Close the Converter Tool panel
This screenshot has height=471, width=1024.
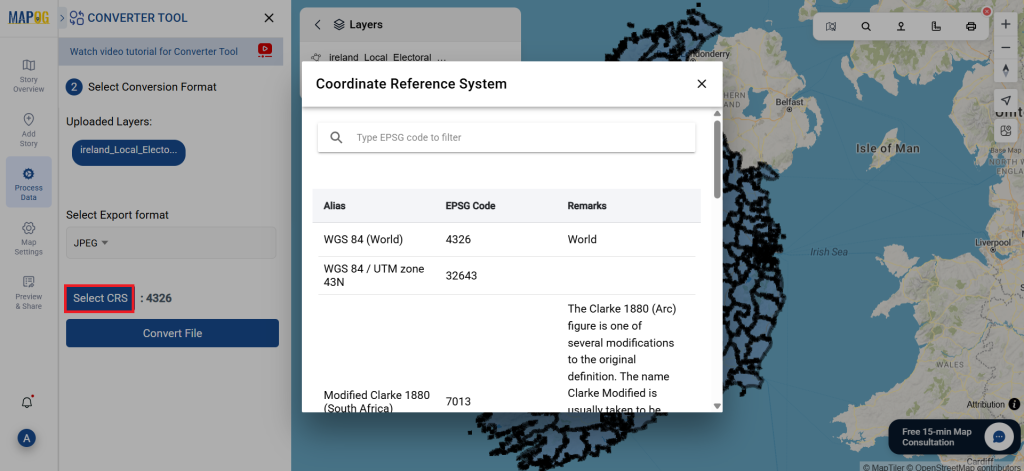tap(269, 18)
